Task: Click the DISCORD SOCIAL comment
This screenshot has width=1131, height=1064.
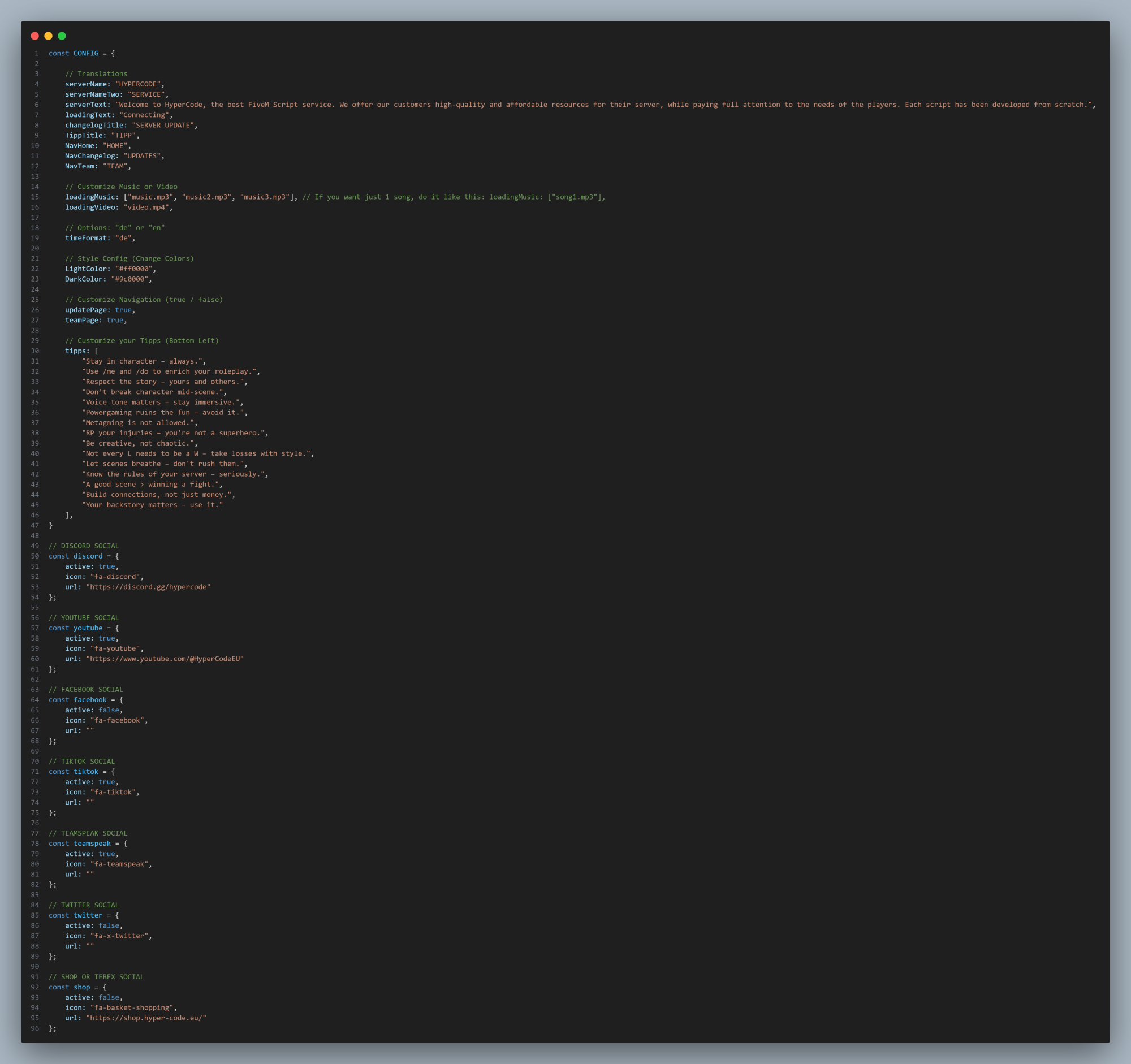Action: [84, 546]
